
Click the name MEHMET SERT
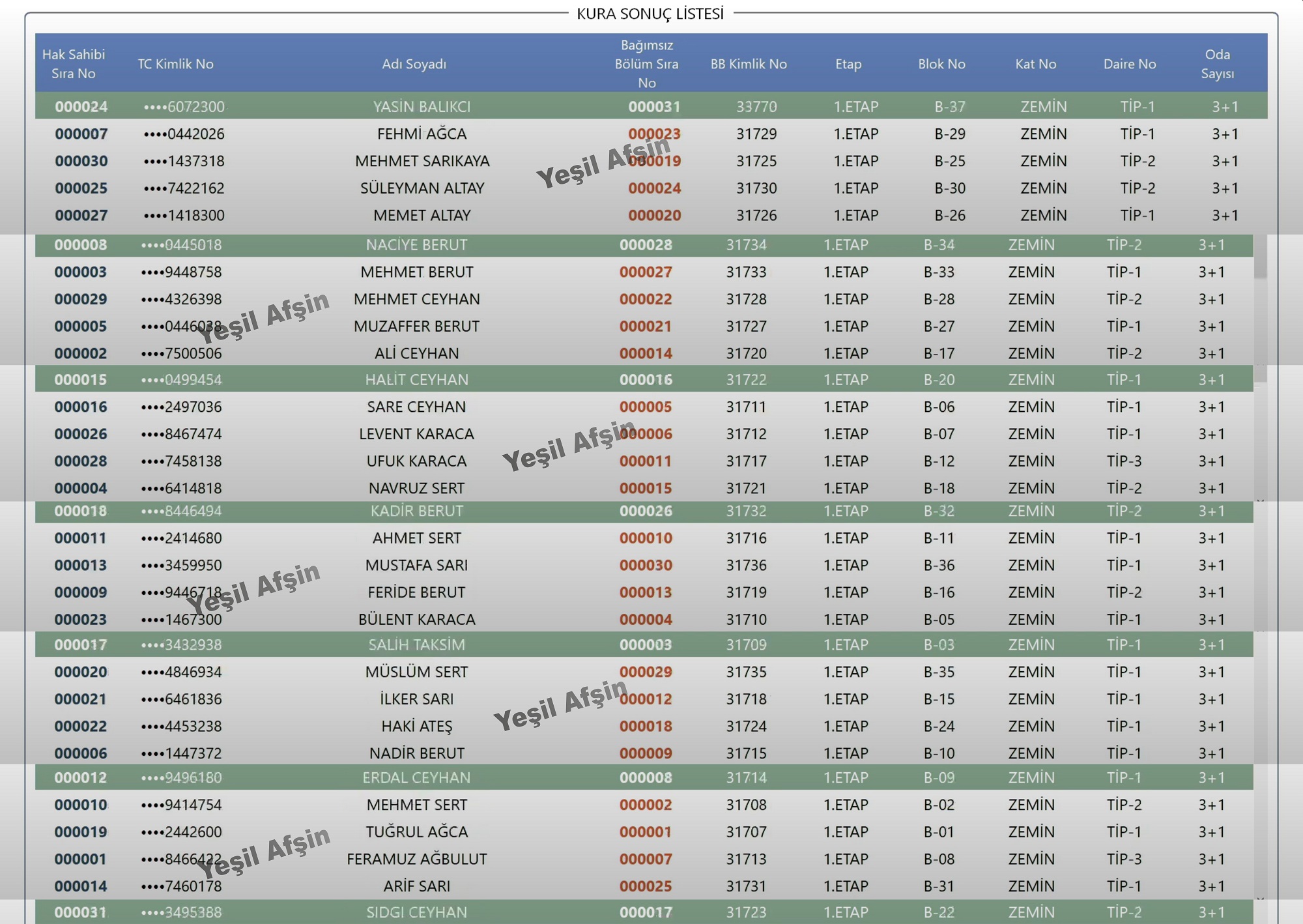[417, 805]
